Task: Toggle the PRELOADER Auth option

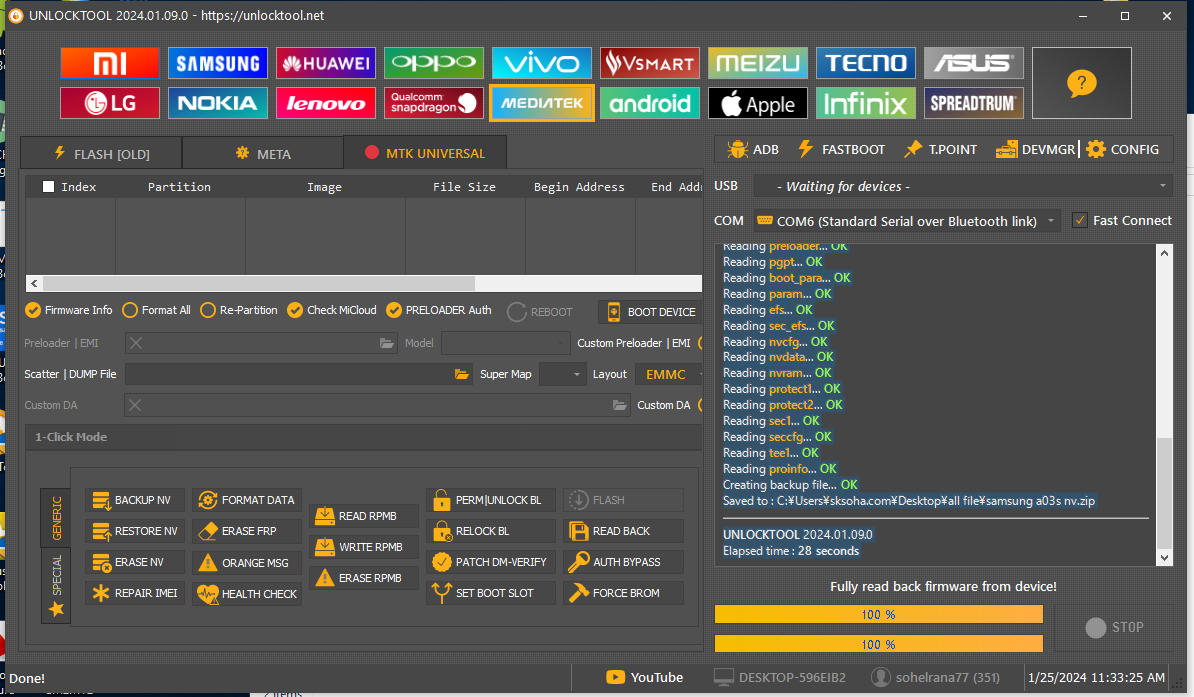Action: tap(394, 310)
